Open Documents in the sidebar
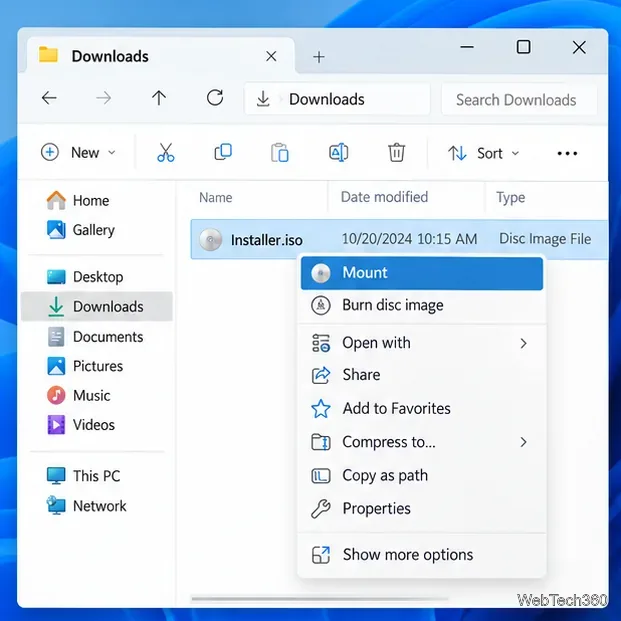Image resolution: width=621 pixels, height=621 pixels. 96,337
